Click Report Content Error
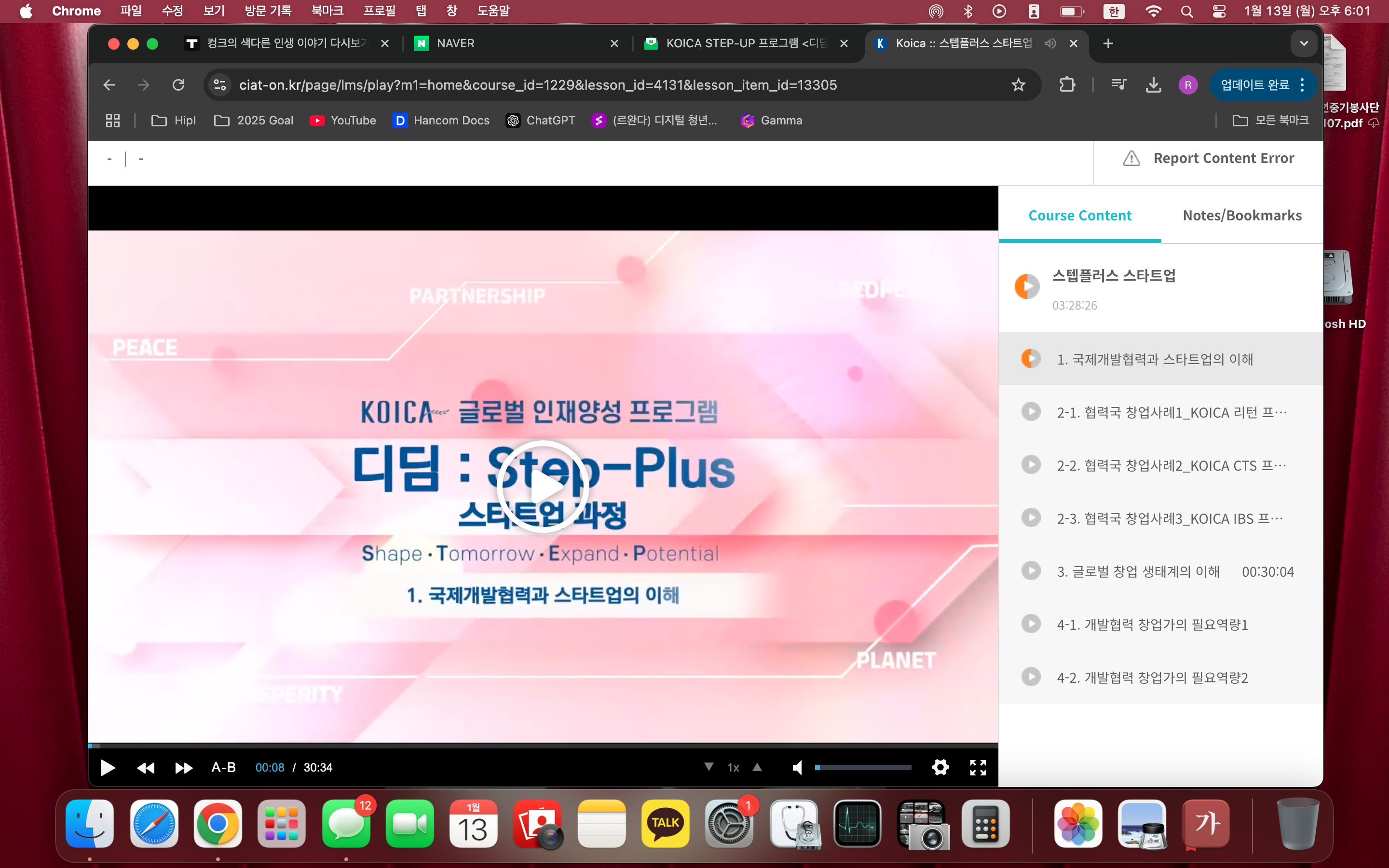Screen dimensions: 1389x868 click(x=1208, y=159)
